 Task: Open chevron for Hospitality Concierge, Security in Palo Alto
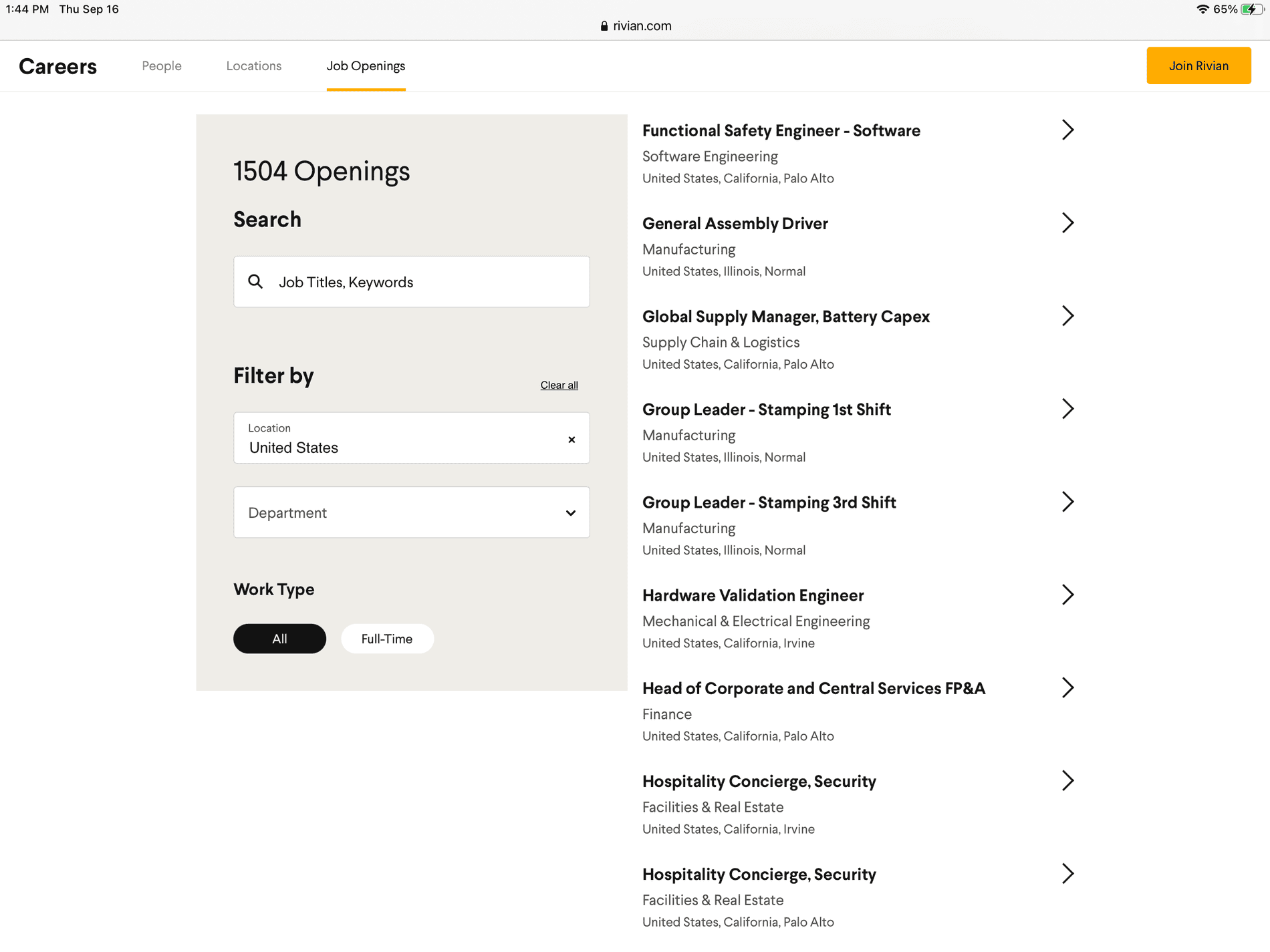(x=1067, y=872)
